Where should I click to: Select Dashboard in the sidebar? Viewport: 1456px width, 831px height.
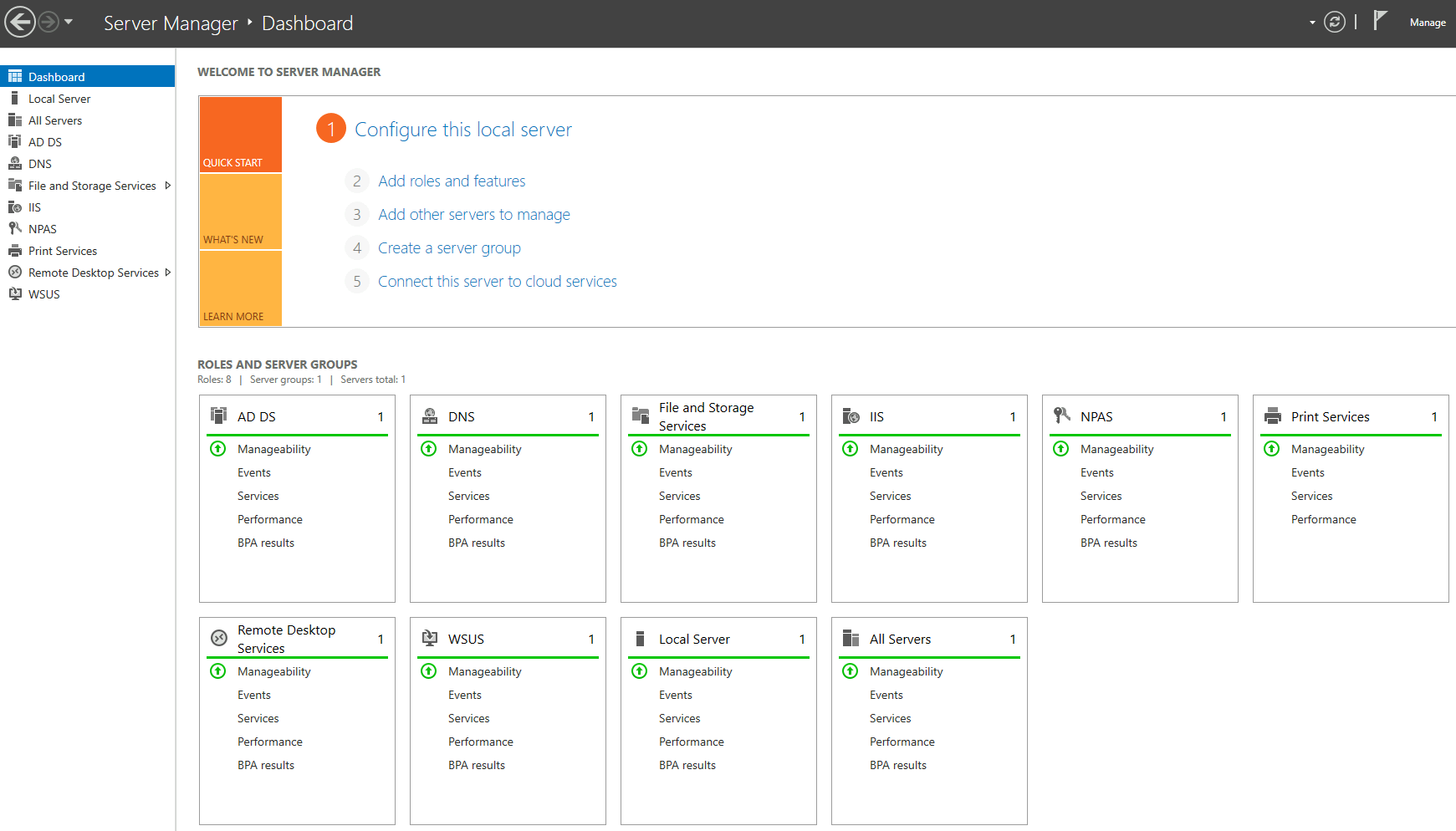pos(87,76)
